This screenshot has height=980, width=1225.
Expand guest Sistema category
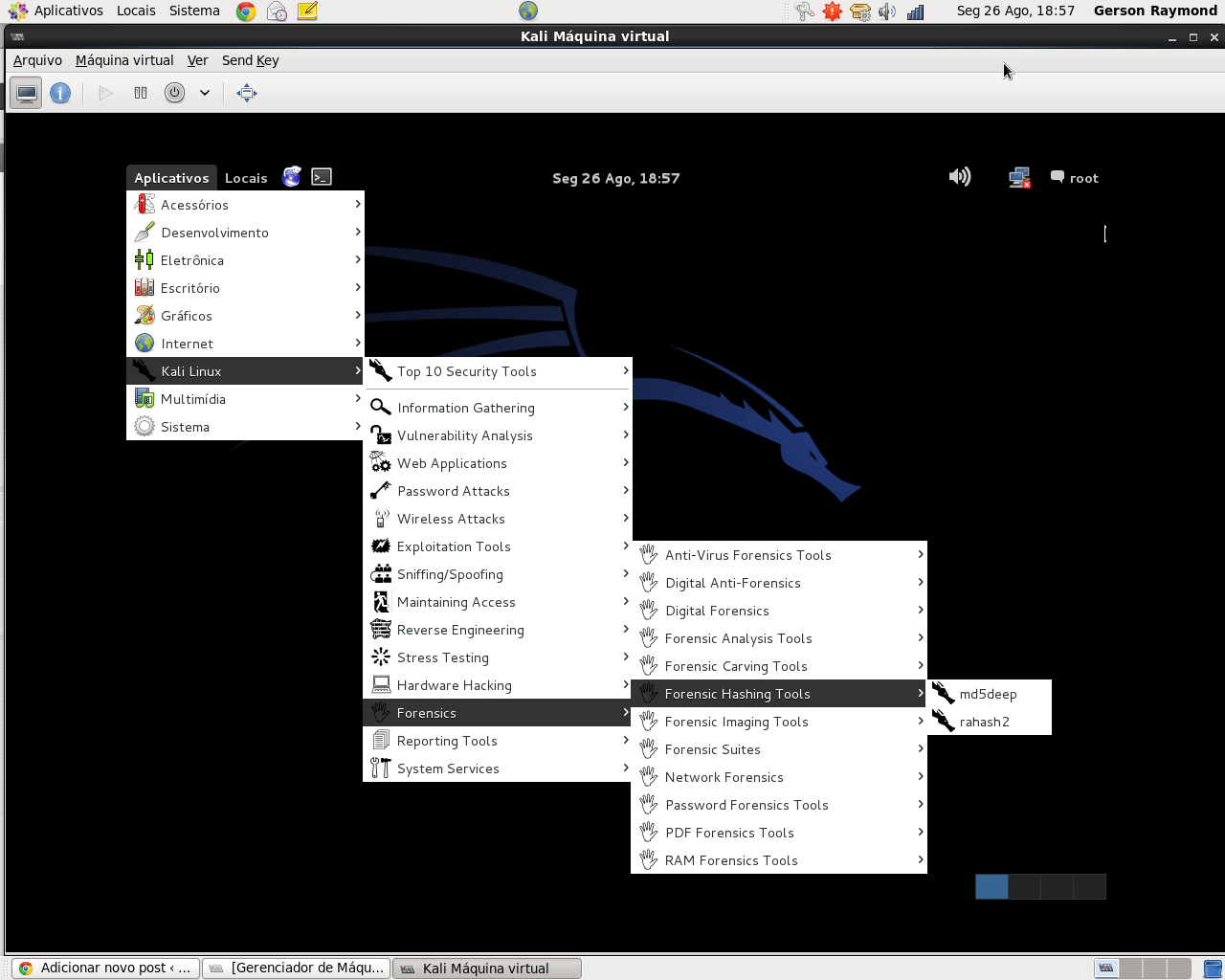pyautogui.click(x=245, y=427)
